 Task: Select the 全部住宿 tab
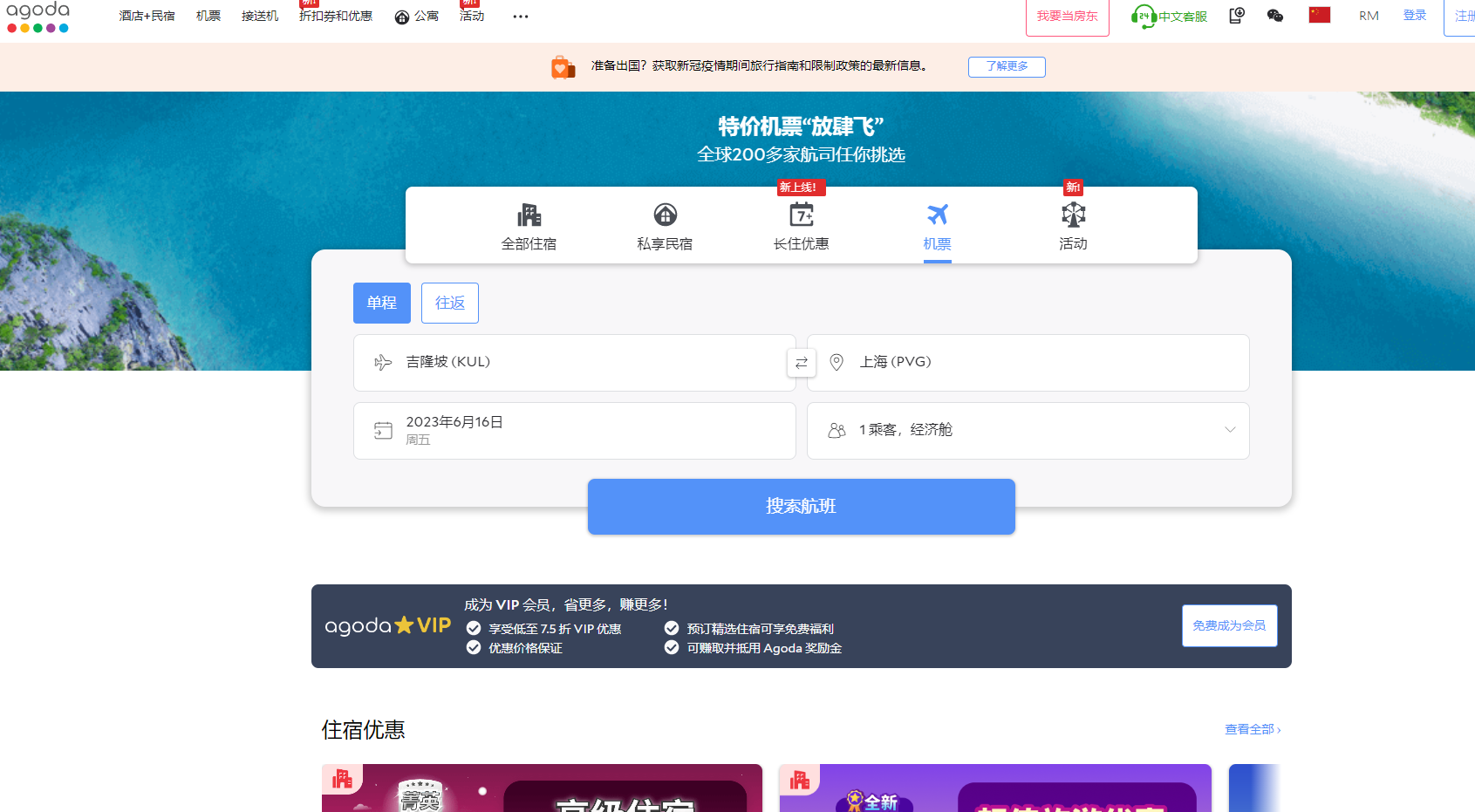[529, 226]
